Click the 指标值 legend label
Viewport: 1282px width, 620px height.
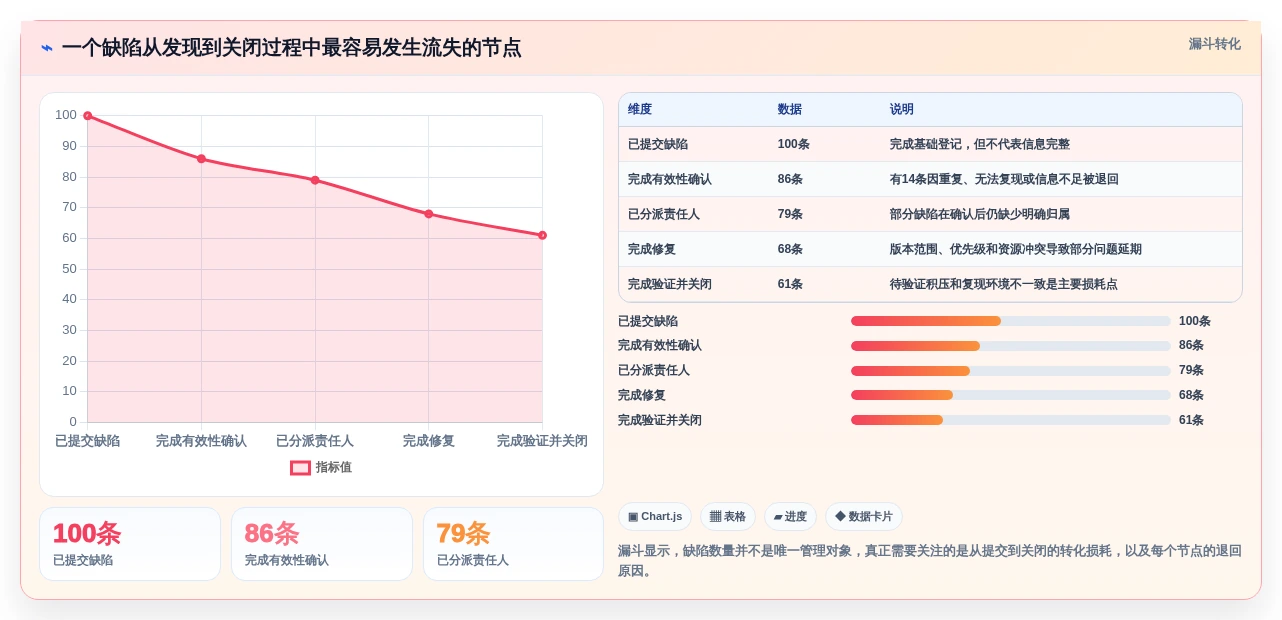334,468
